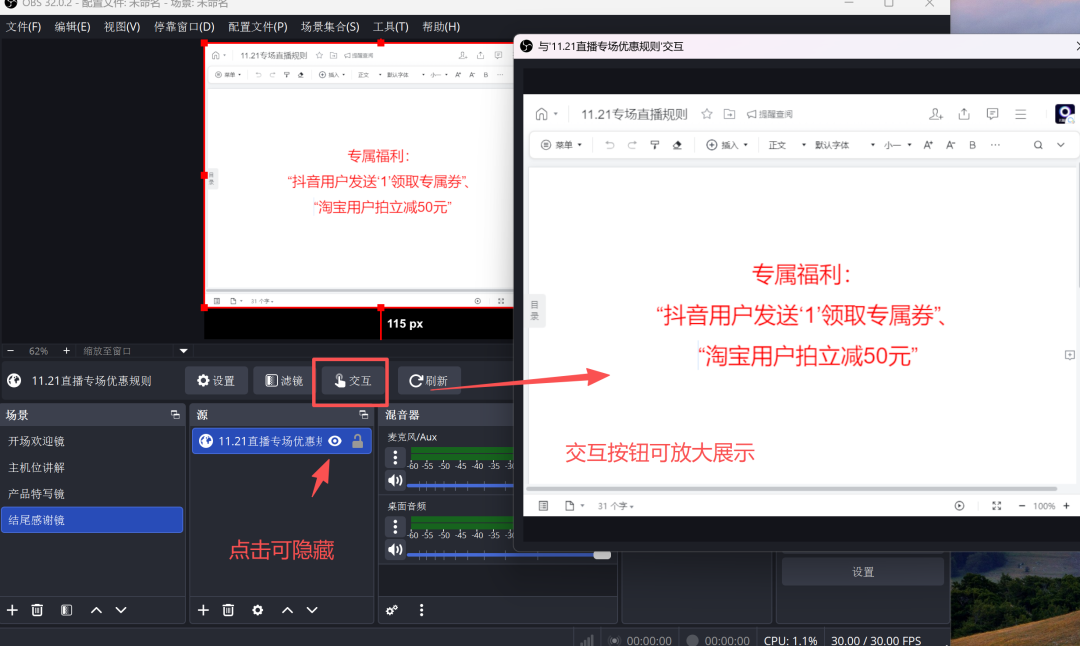Select the 产品特写镜 scene

(x=92, y=494)
